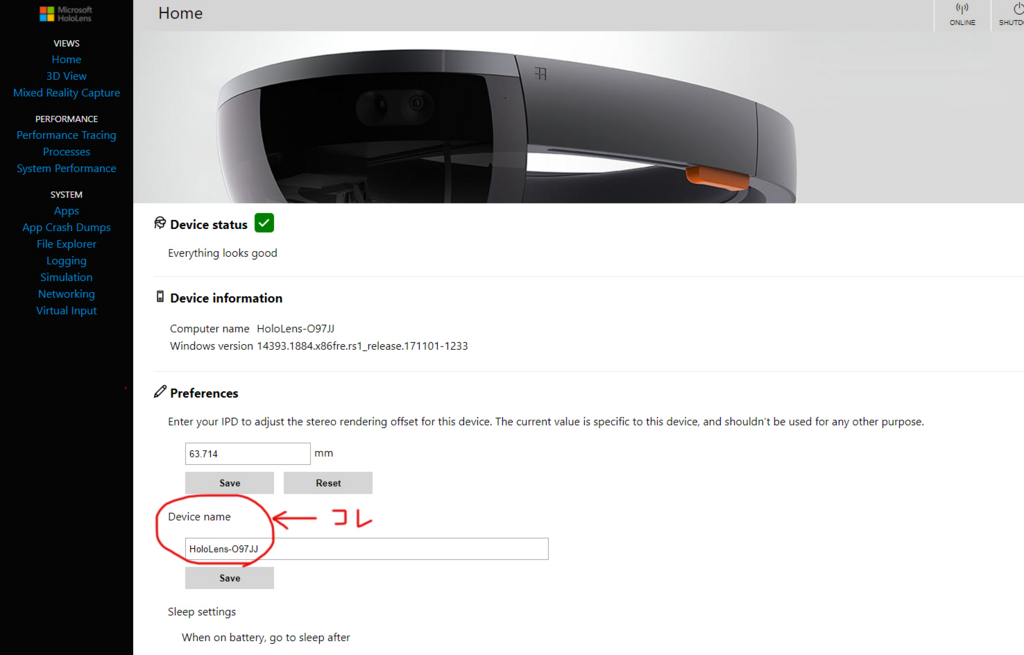The width and height of the screenshot is (1024, 655).
Task: Open System Performance page
Action: pos(67,168)
